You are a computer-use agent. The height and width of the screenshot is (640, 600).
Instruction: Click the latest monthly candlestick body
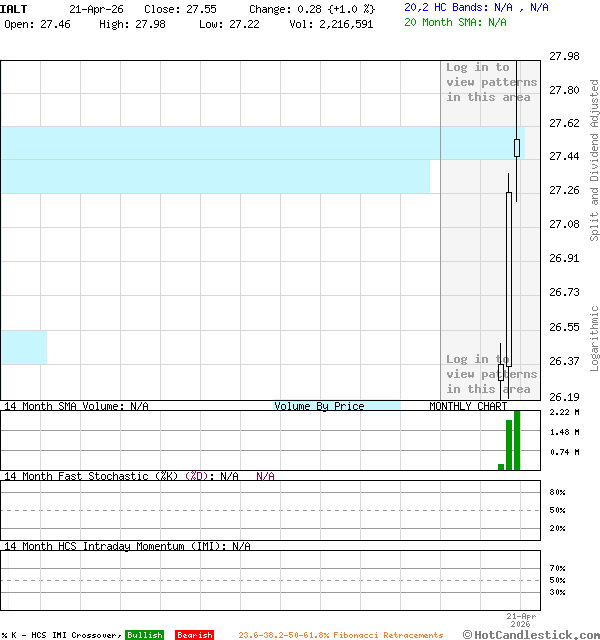517,148
